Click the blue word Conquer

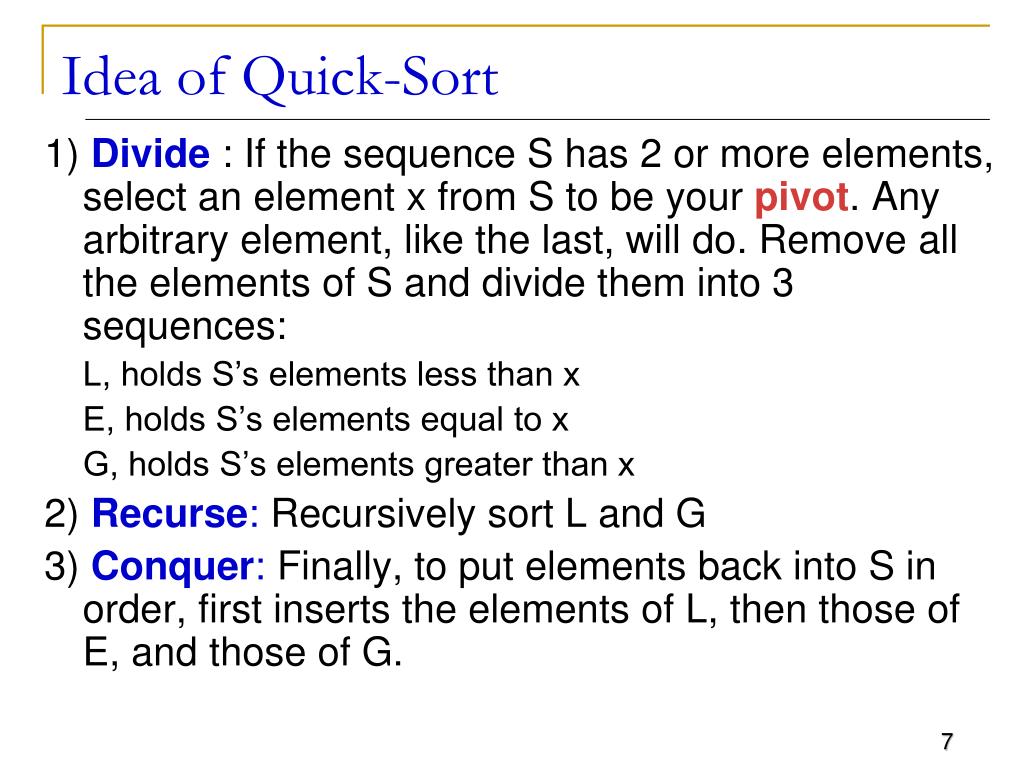click(x=172, y=566)
